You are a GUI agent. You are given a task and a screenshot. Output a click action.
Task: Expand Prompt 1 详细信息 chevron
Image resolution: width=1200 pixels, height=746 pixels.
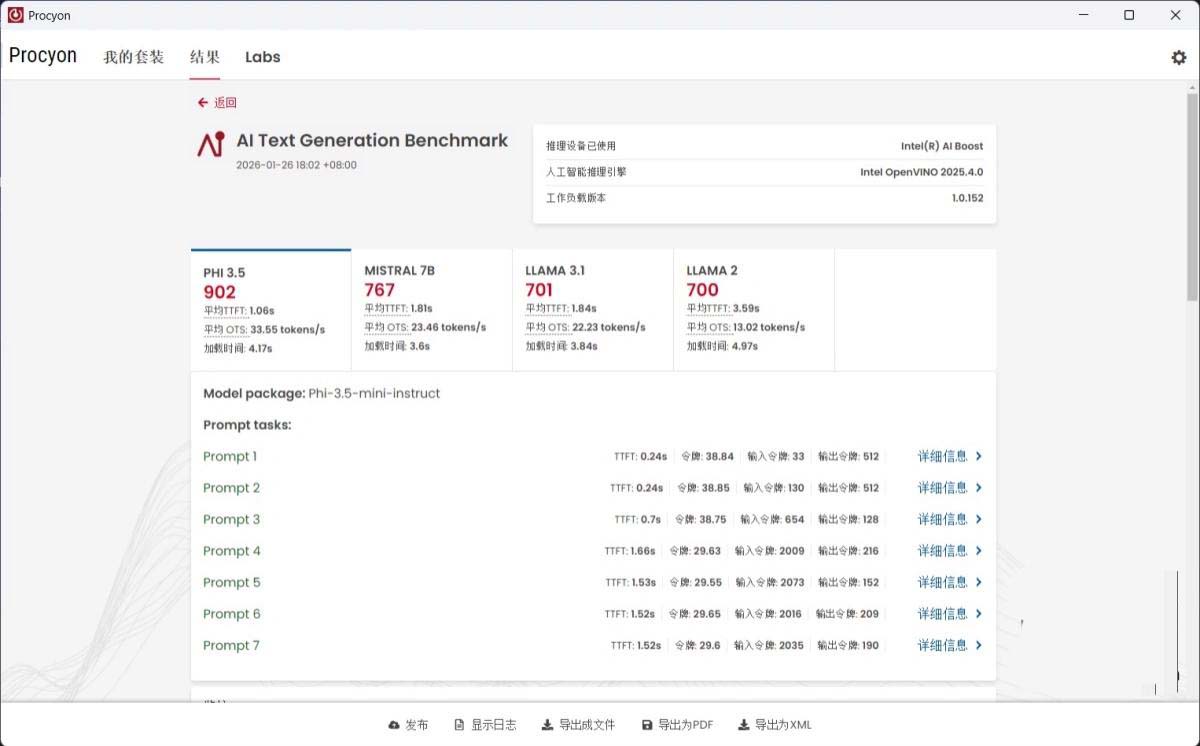(979, 457)
